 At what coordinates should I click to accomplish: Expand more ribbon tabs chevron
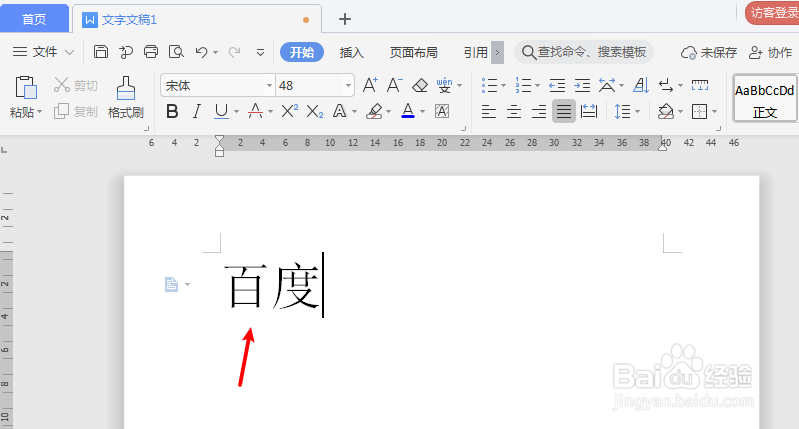point(497,52)
